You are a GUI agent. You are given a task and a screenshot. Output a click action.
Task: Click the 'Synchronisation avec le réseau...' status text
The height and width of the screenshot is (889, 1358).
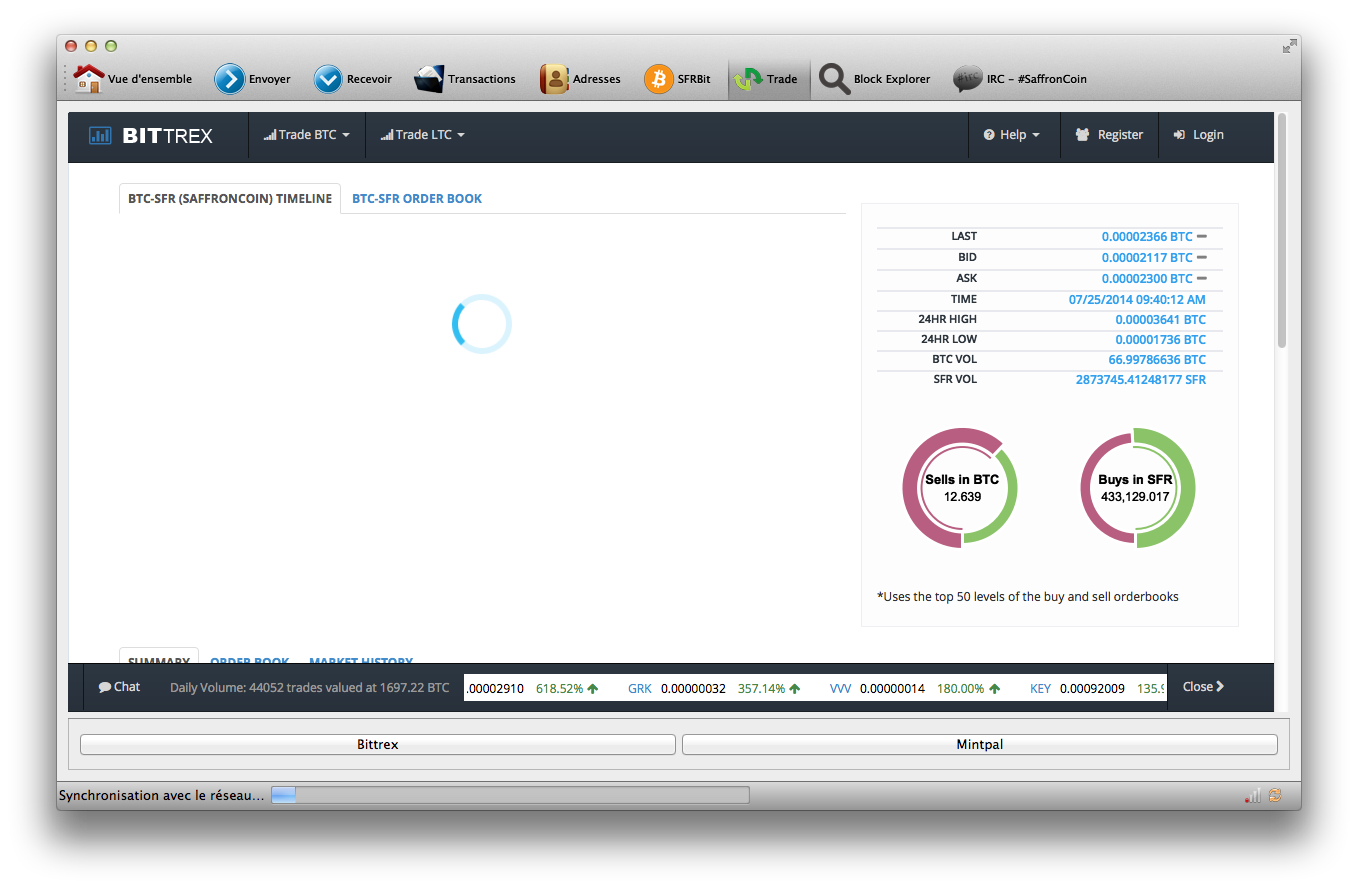tap(162, 796)
